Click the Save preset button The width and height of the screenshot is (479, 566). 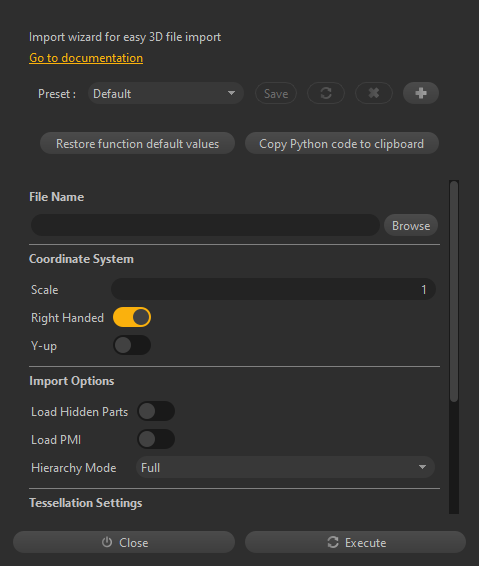[276, 93]
